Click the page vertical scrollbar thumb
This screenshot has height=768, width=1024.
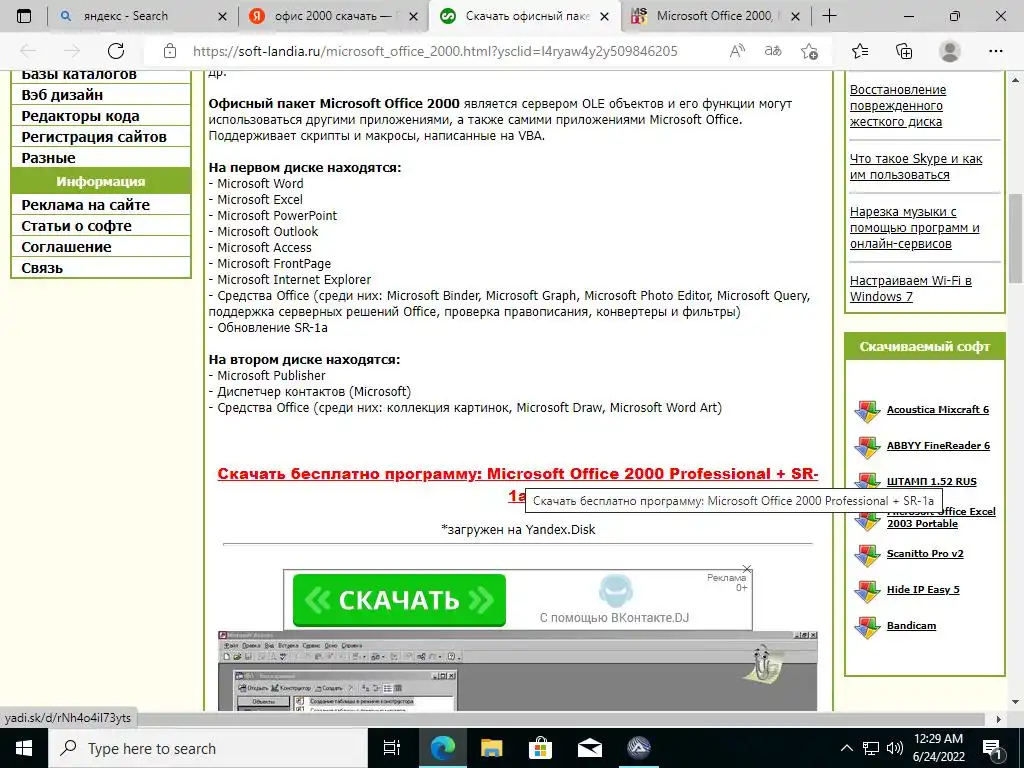(1016, 238)
